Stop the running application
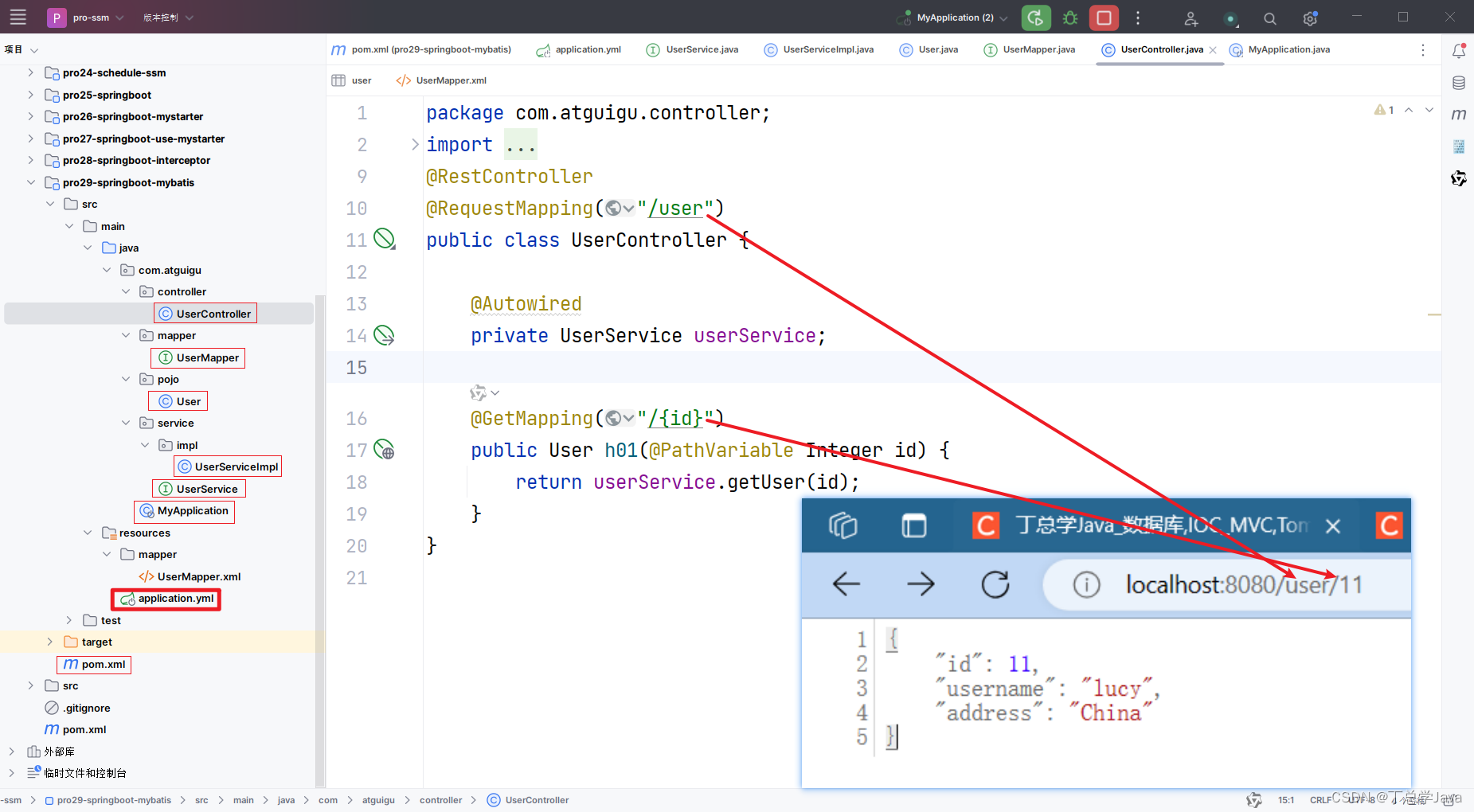 [x=1104, y=17]
